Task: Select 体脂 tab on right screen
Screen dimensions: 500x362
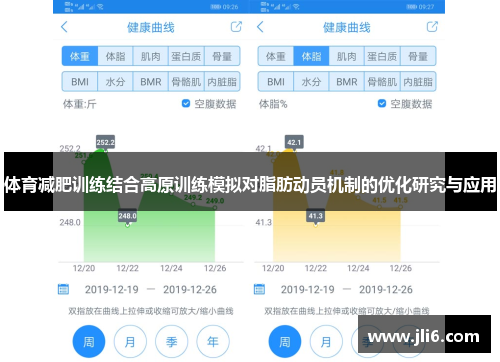Action: (311, 56)
